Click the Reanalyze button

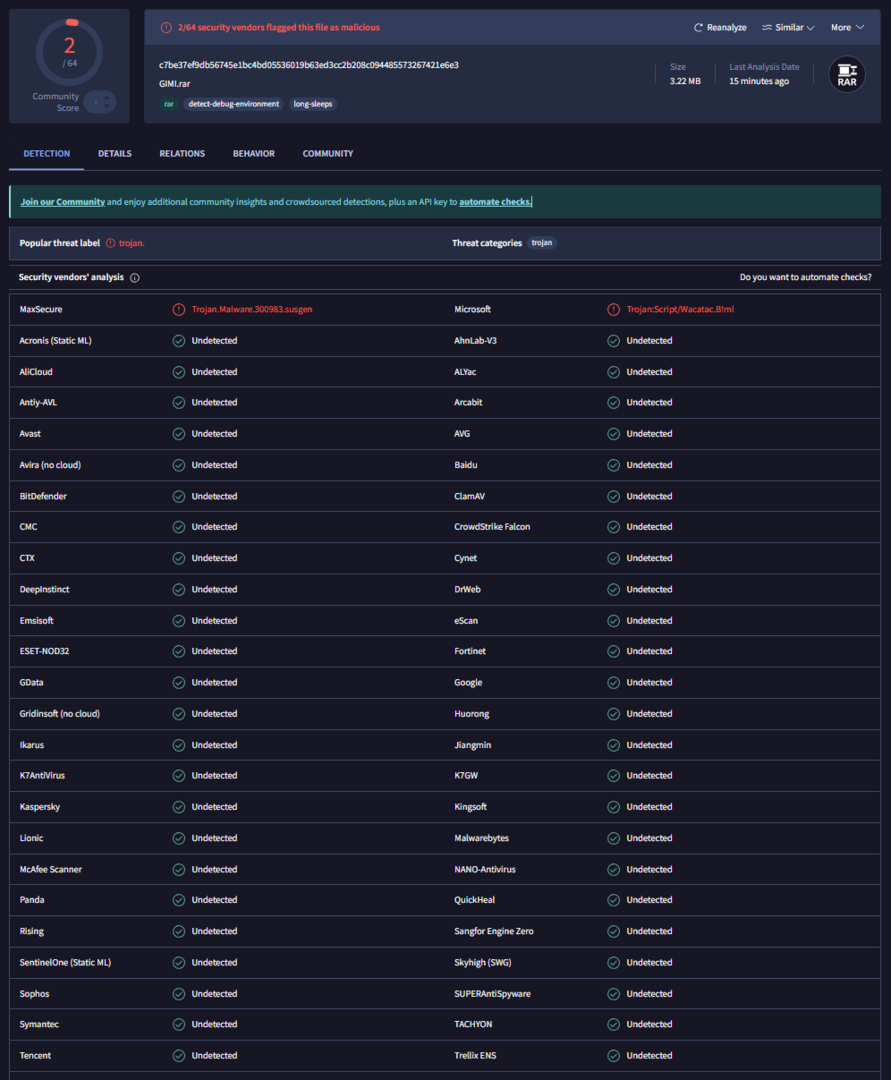[720, 28]
